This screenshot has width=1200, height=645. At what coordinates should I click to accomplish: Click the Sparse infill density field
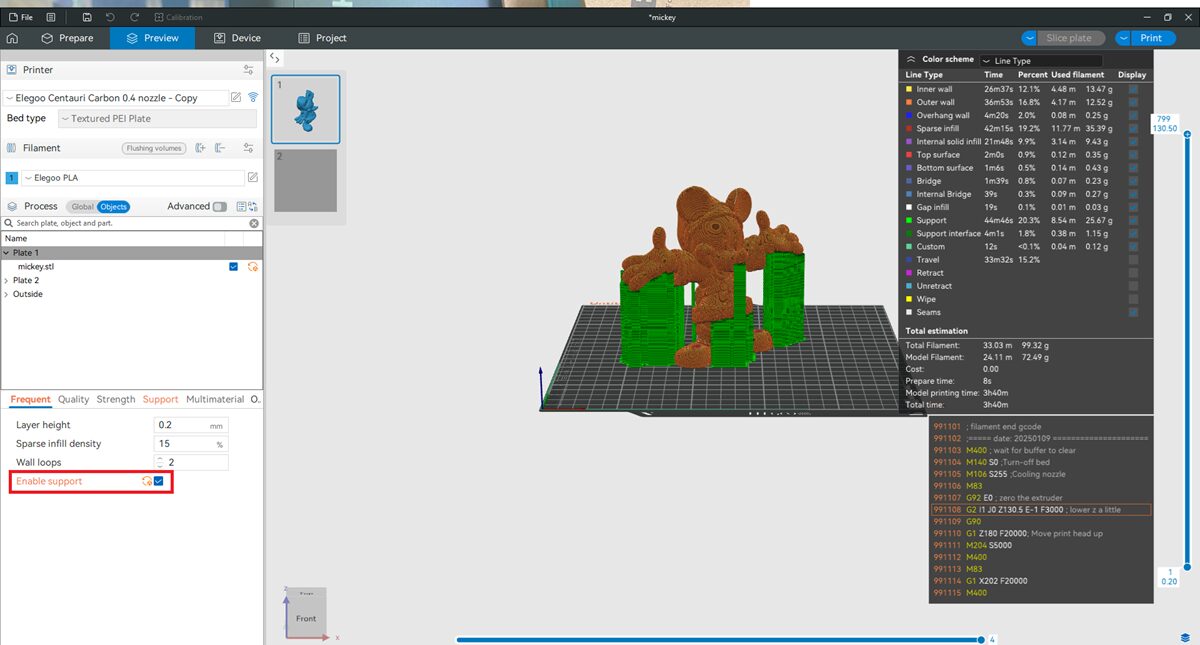tap(191, 444)
